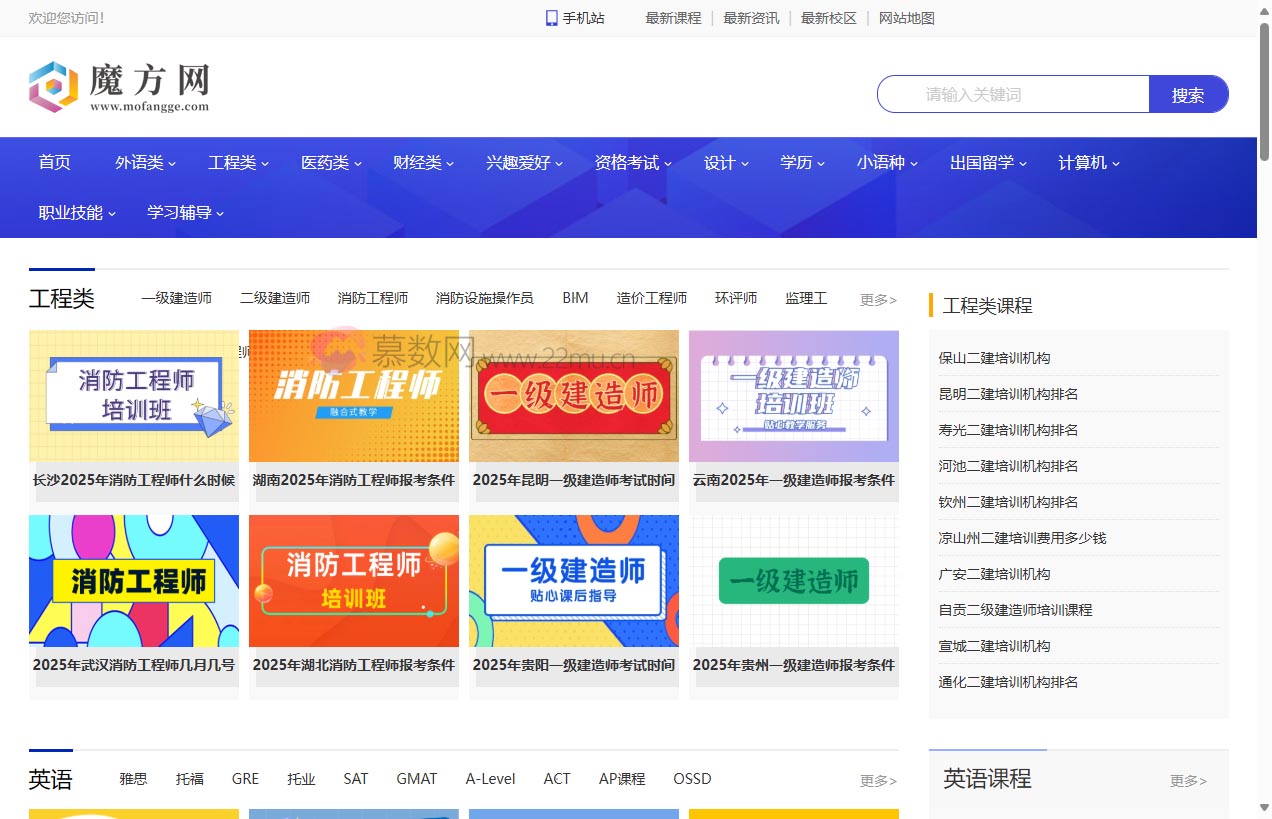
Task: Open the 最新课程 link in top bar
Action: (673, 18)
